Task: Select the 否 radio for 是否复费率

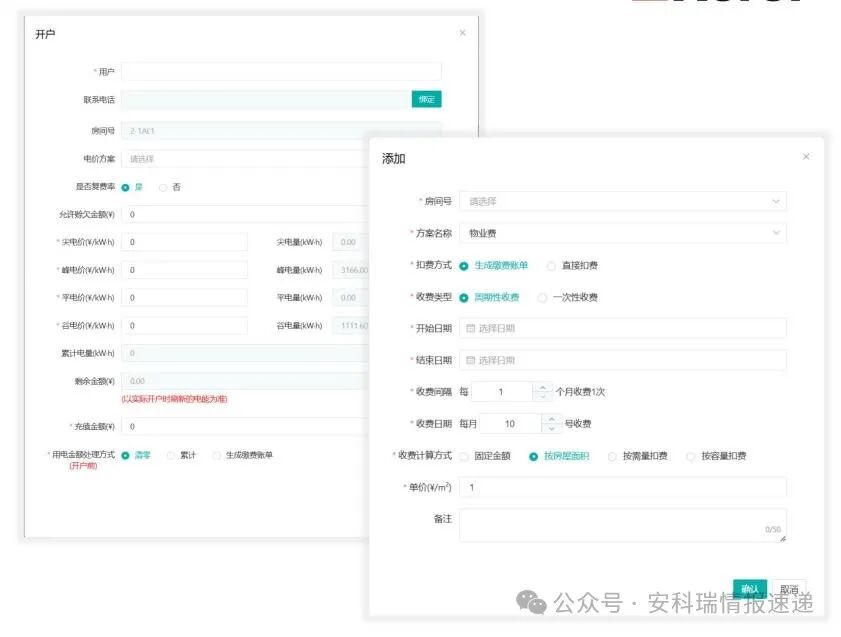Action: click(x=164, y=186)
